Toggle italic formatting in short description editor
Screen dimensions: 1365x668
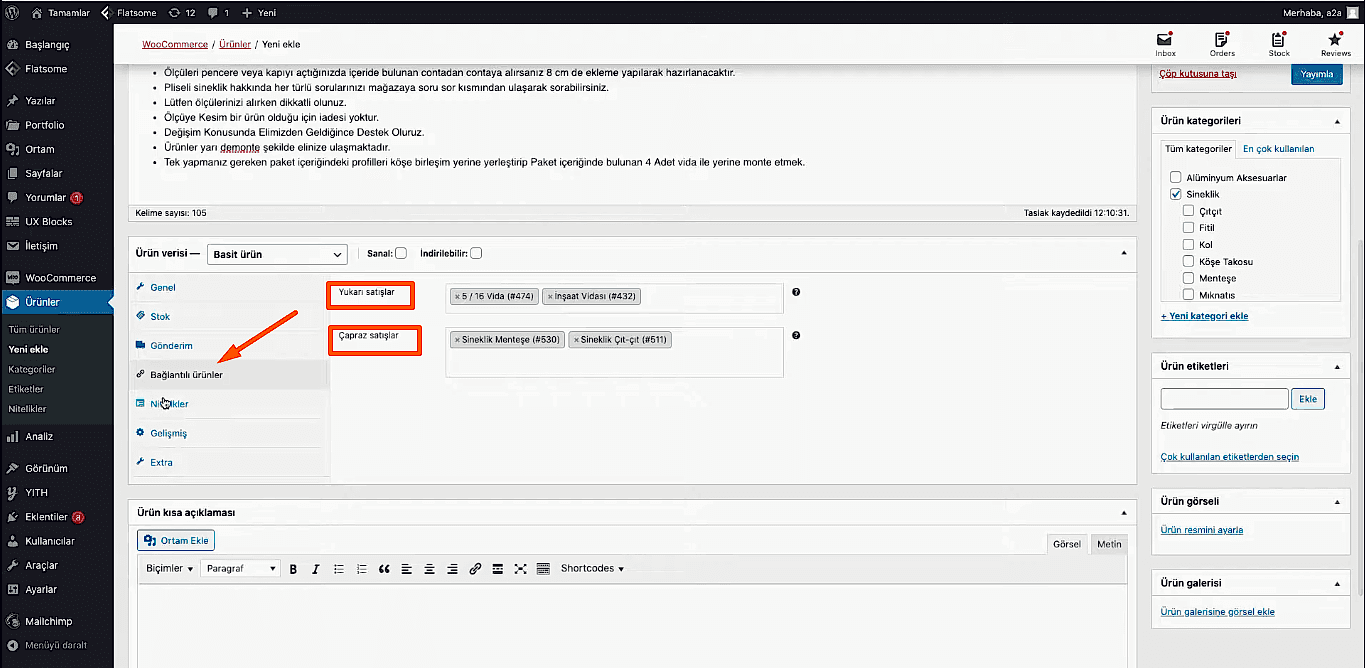tap(316, 568)
